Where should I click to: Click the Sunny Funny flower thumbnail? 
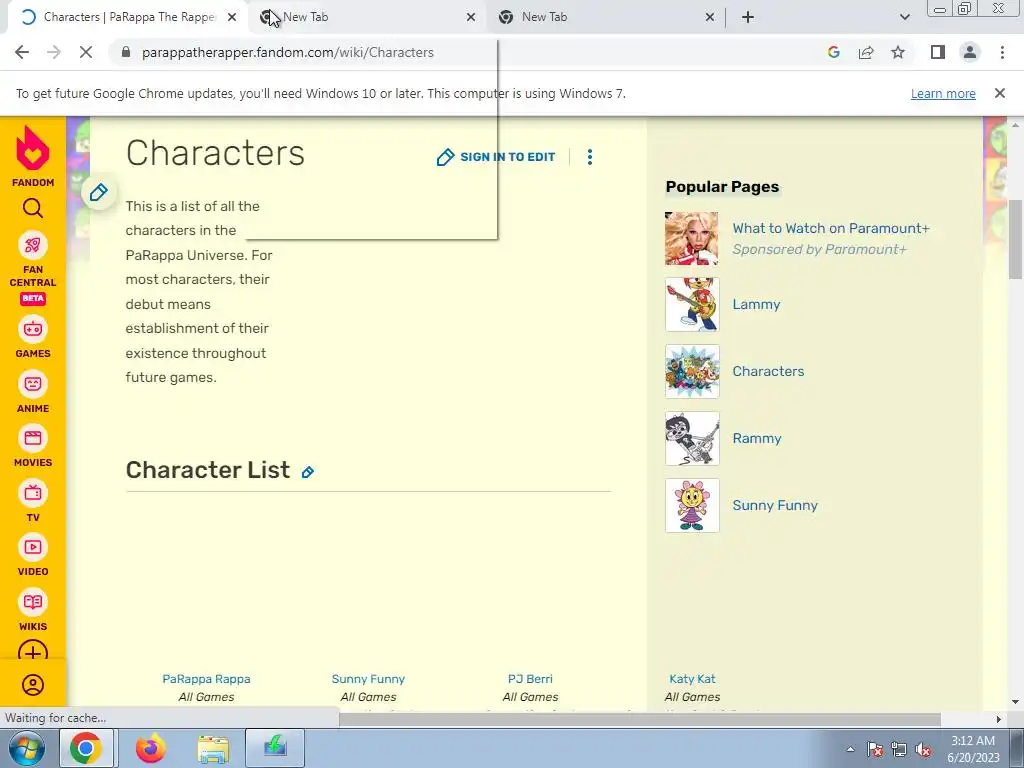pyautogui.click(x=692, y=505)
